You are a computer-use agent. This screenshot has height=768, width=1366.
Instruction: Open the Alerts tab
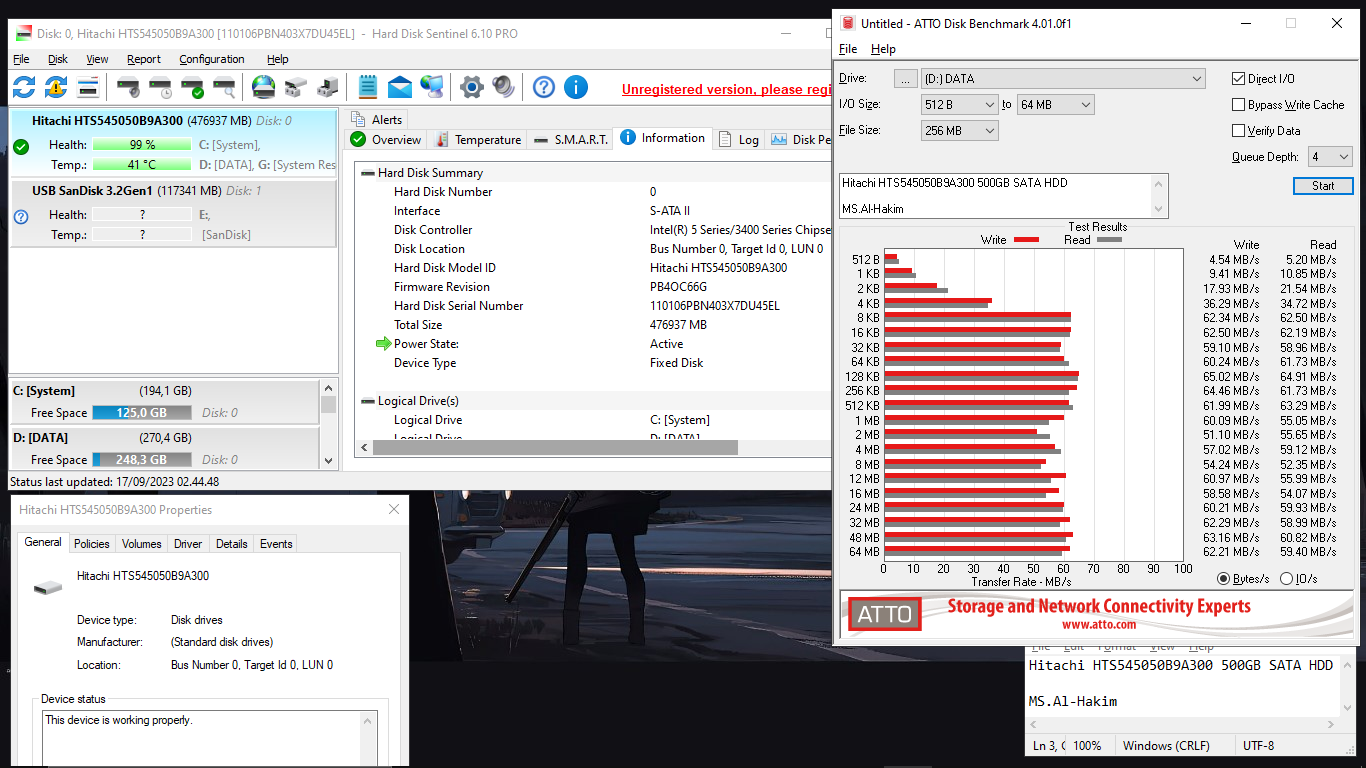click(377, 119)
